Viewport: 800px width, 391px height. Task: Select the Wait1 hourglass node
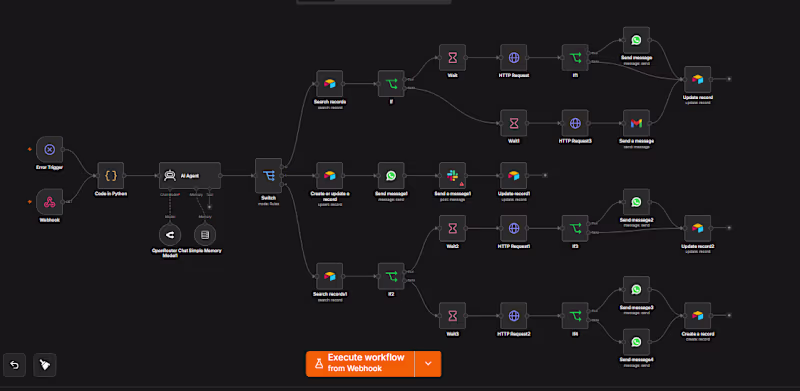tap(514, 123)
